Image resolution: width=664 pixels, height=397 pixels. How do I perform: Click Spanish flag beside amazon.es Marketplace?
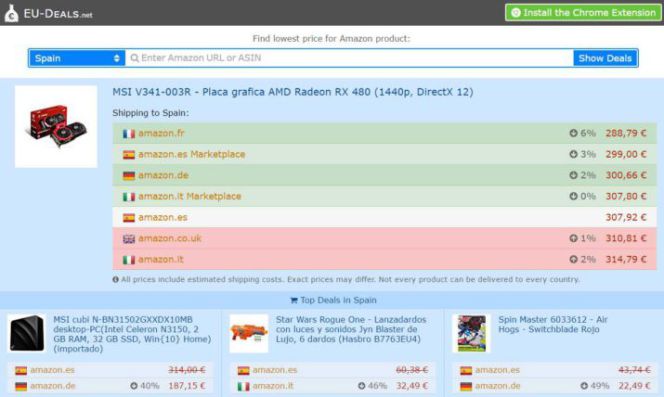click(129, 155)
